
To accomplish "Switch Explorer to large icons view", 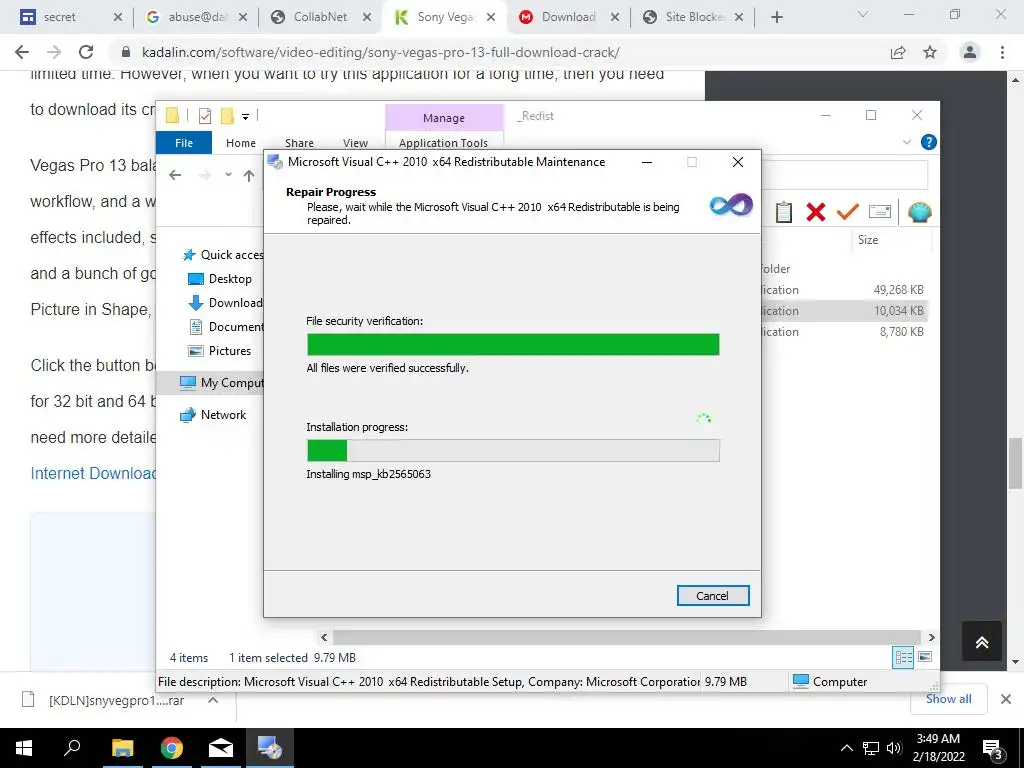I will click(925, 657).
